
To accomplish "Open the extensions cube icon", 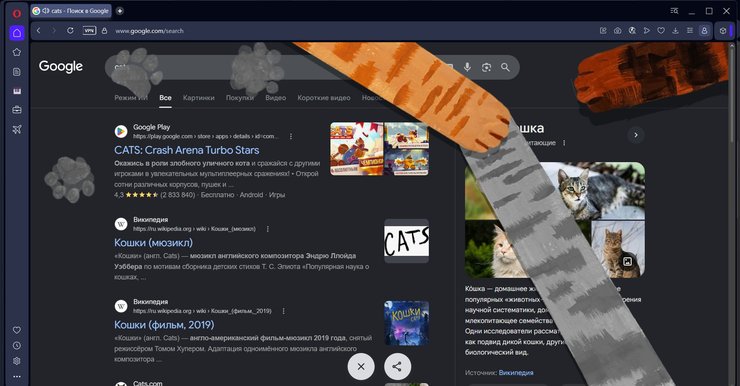I will 723,31.
